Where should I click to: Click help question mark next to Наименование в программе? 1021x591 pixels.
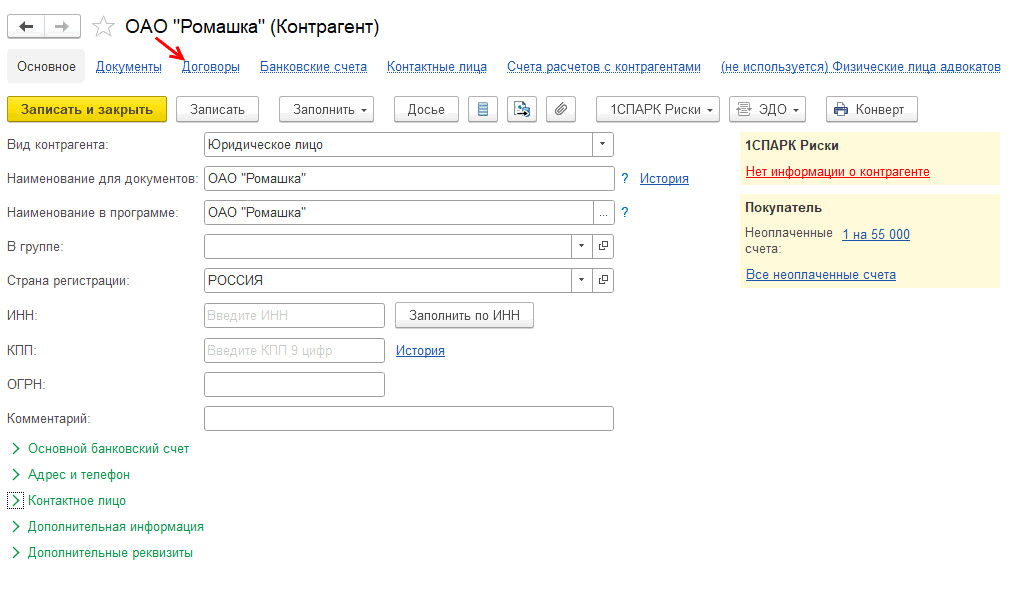[625, 213]
